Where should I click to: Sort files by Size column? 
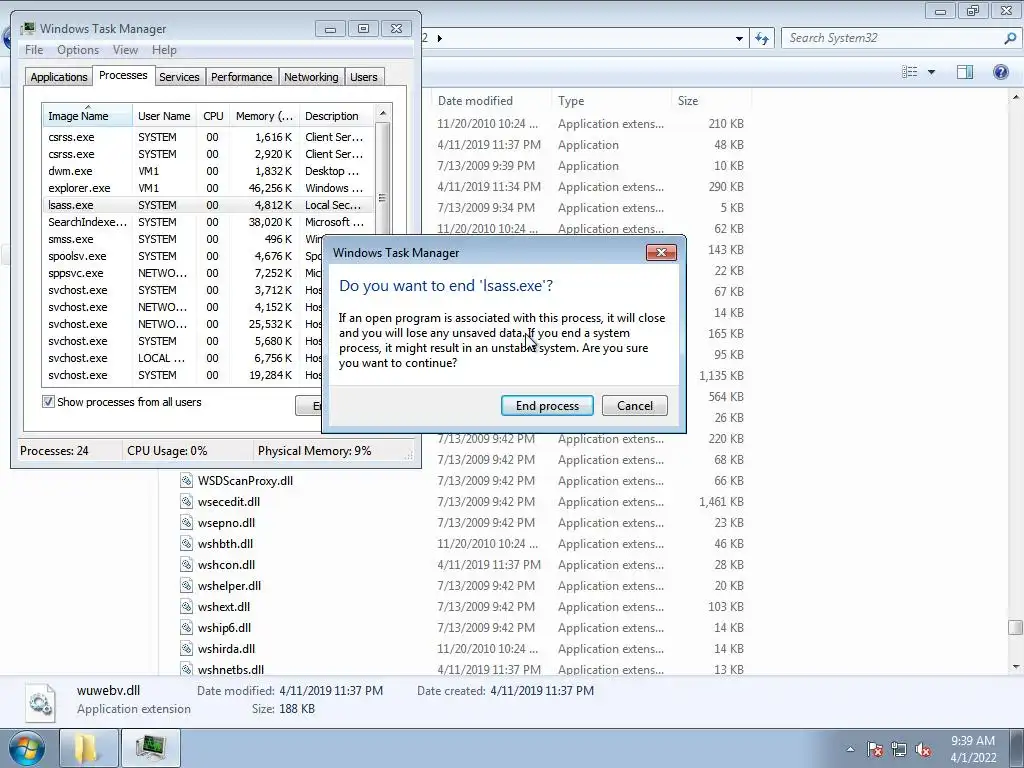(x=711, y=101)
